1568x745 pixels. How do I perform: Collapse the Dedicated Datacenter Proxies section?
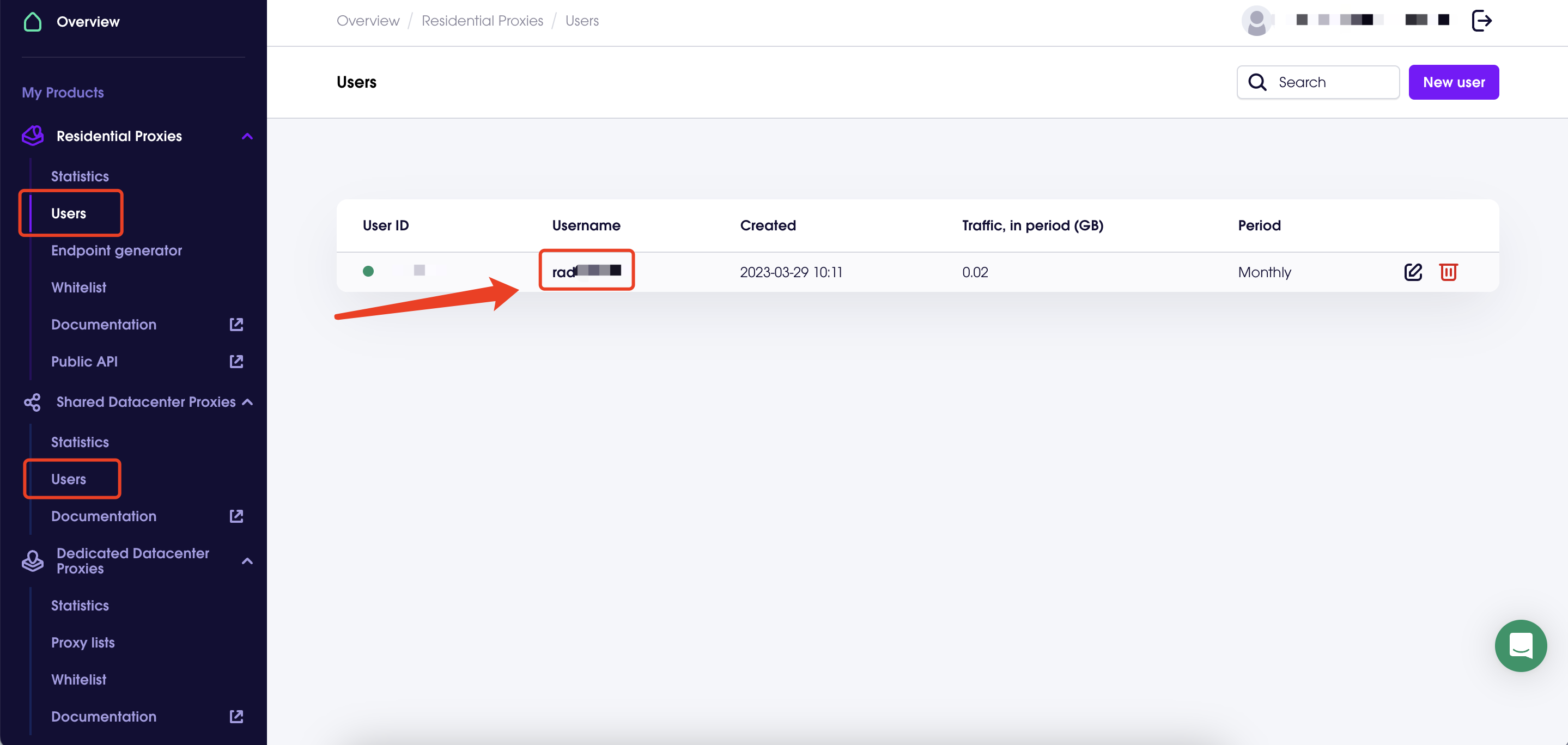(247, 560)
